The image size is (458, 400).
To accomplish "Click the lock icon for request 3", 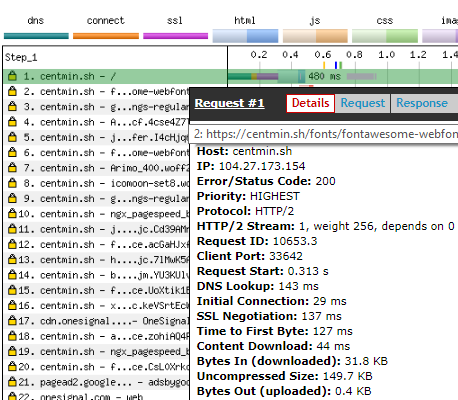I will [x=12, y=107].
